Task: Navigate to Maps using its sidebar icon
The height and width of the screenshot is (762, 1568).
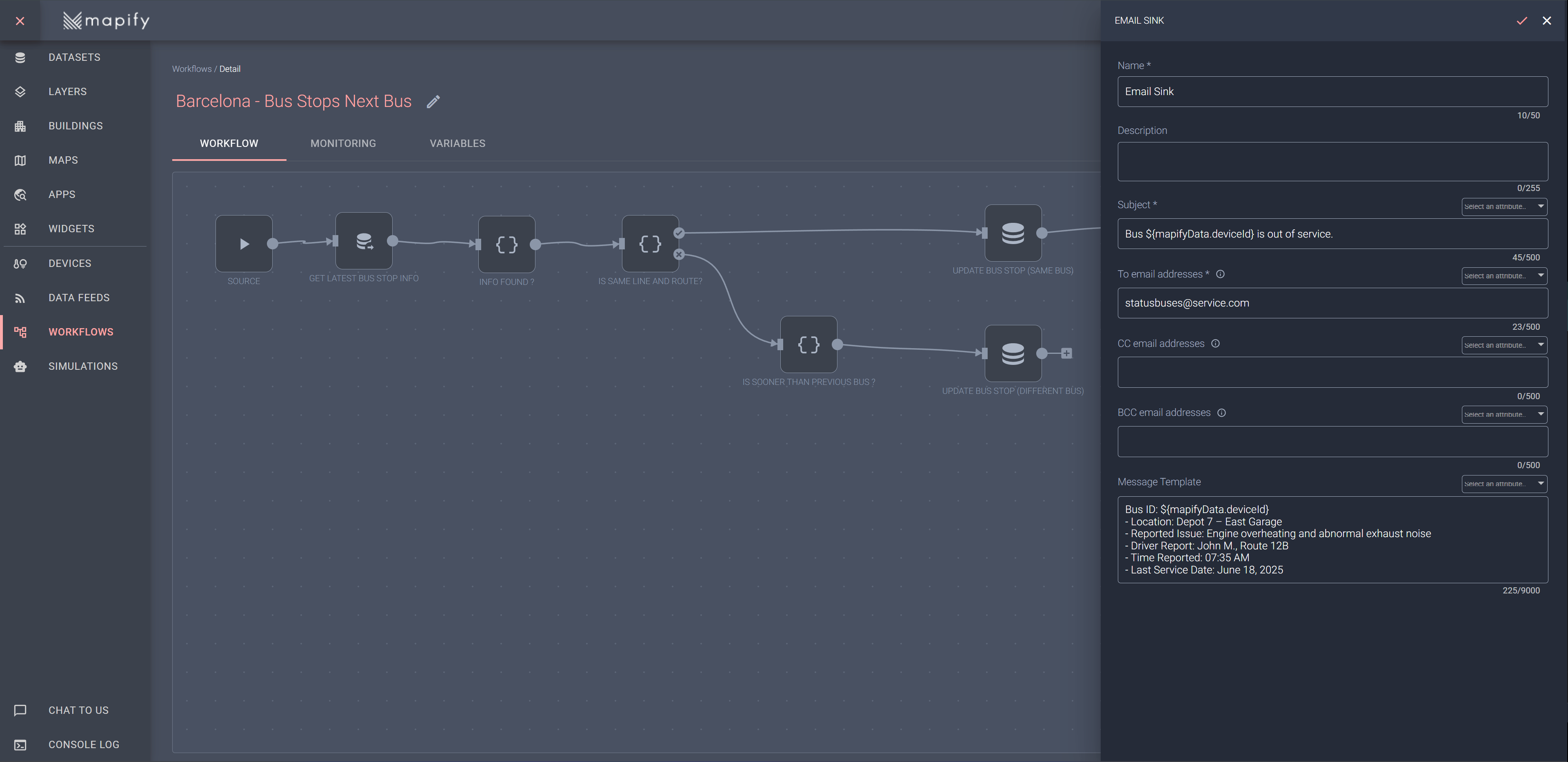Action: [x=20, y=160]
